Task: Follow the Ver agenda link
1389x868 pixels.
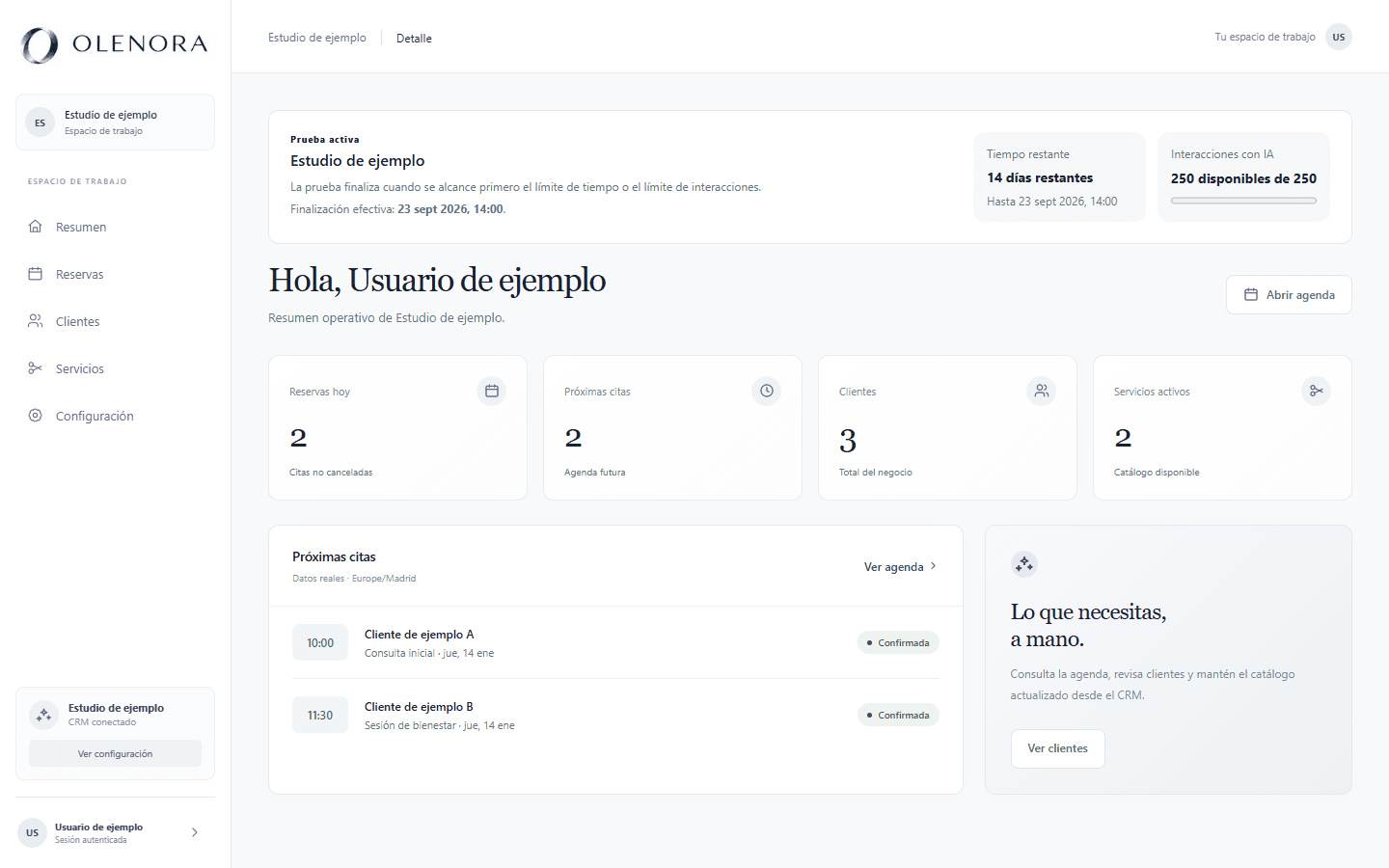Action: pyautogui.click(x=900, y=567)
